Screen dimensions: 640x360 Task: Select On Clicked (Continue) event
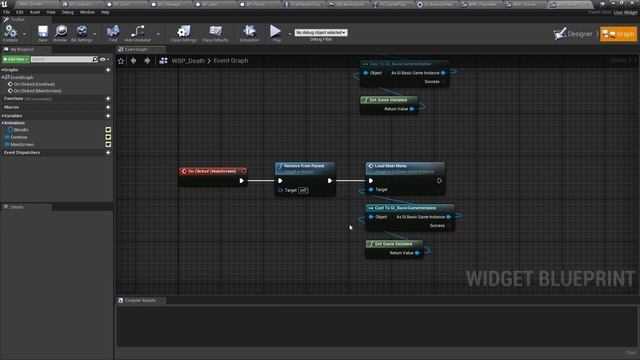(x=34, y=84)
